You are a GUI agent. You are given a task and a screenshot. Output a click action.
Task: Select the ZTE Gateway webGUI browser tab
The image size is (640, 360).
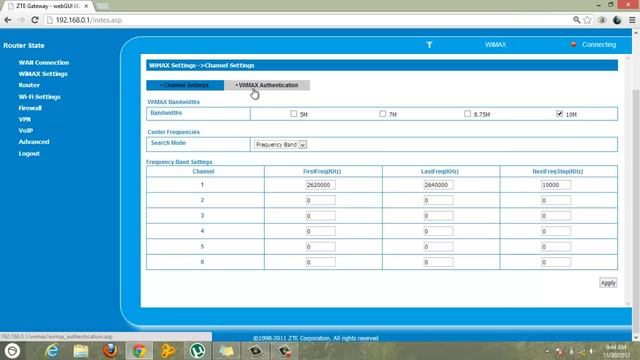coord(48,6)
